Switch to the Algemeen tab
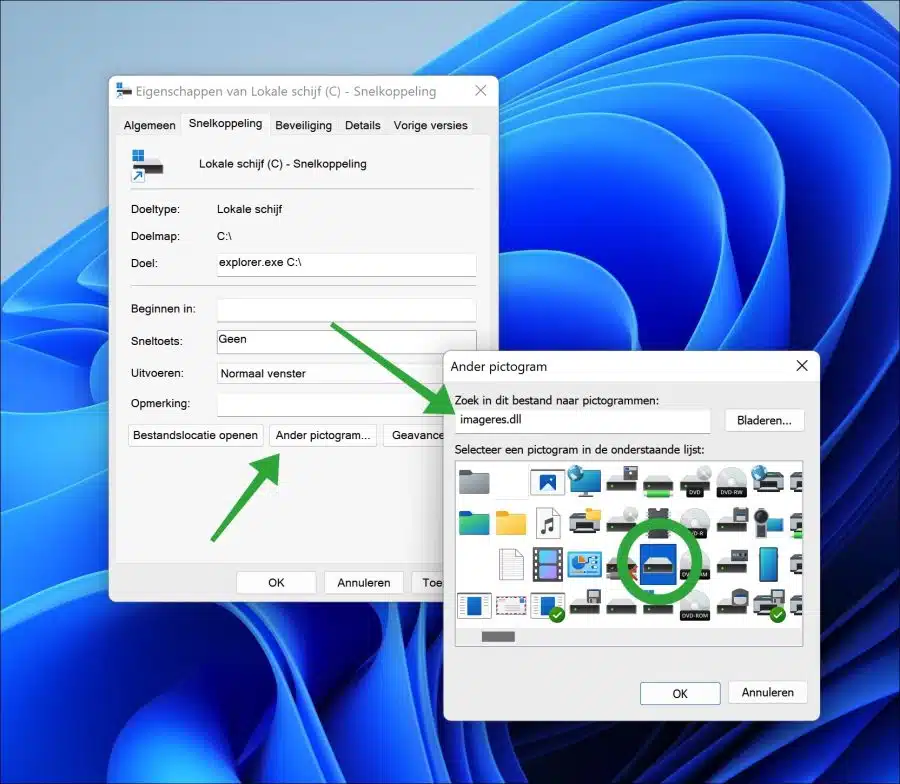Image resolution: width=900 pixels, height=784 pixels. [x=150, y=125]
